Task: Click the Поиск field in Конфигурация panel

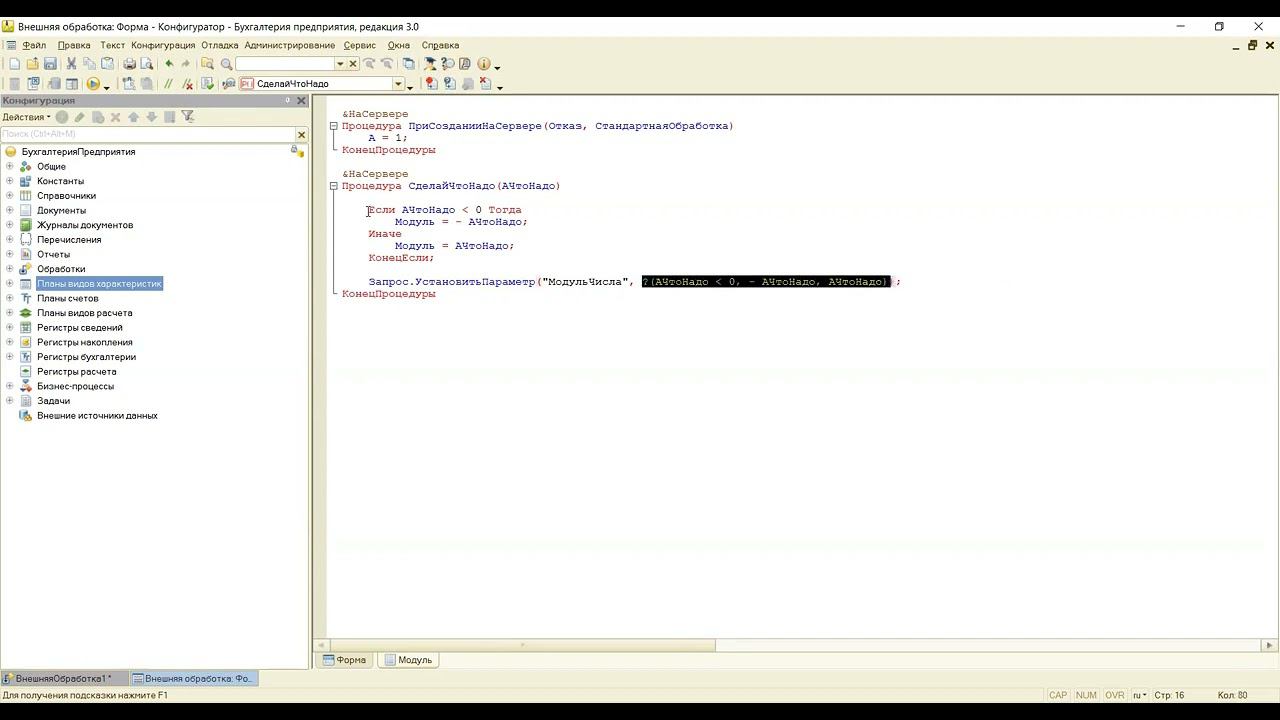Action: point(148,134)
